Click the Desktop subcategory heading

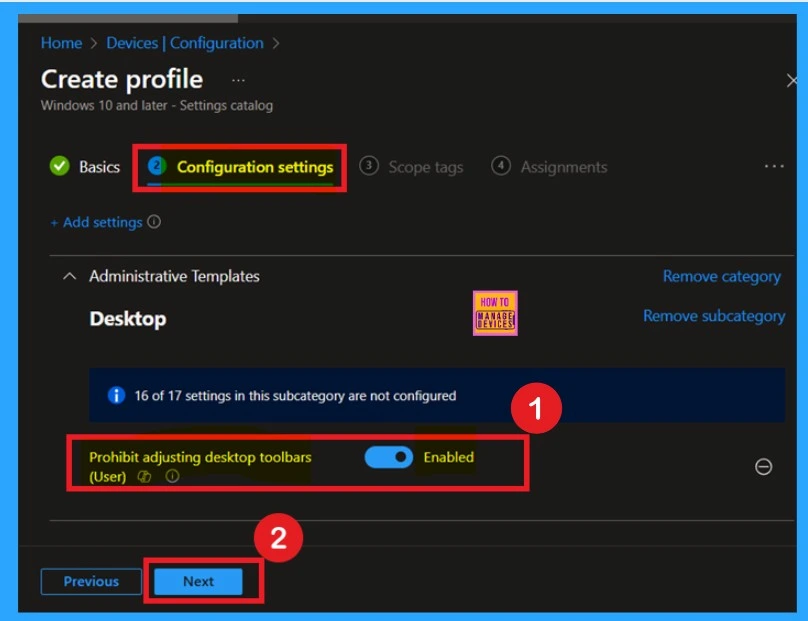tap(128, 318)
